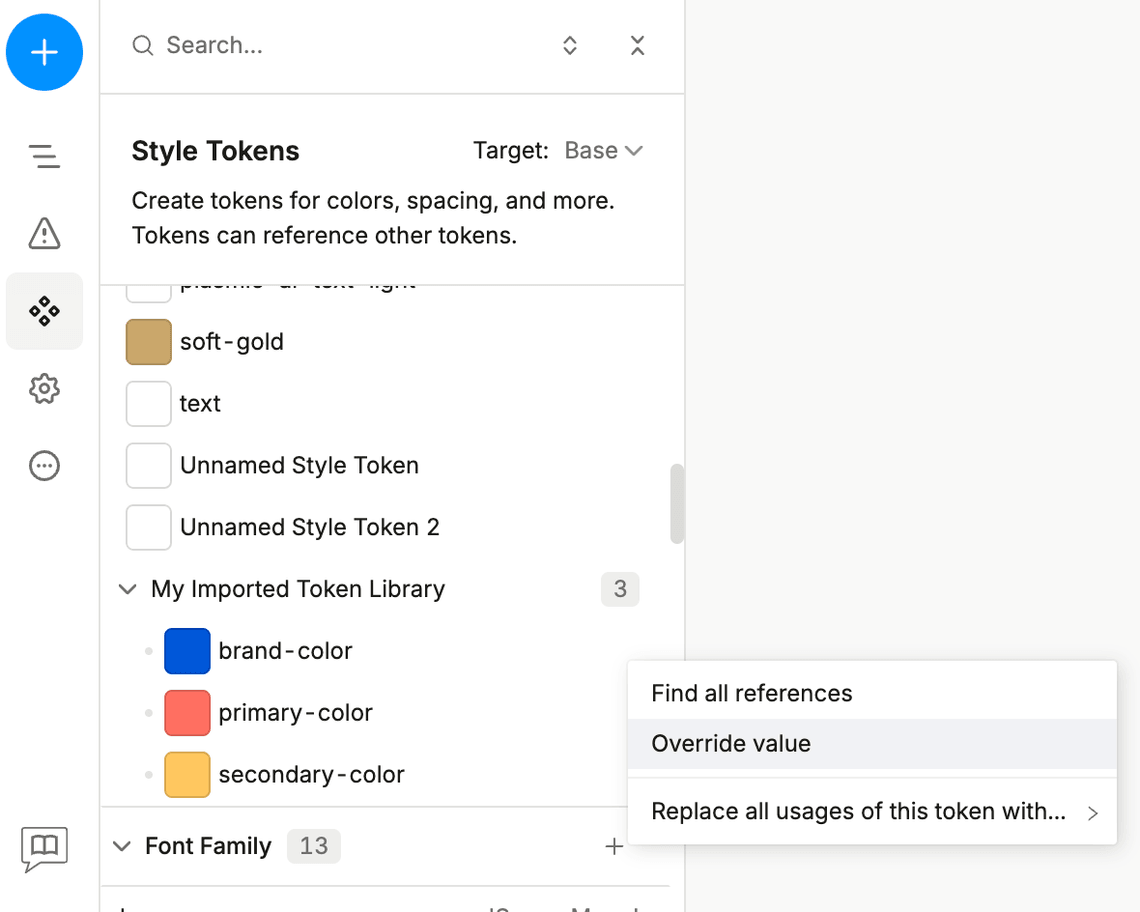The image size is (1140, 912).
Task: Choose Find all references menu item
Action: point(752,693)
